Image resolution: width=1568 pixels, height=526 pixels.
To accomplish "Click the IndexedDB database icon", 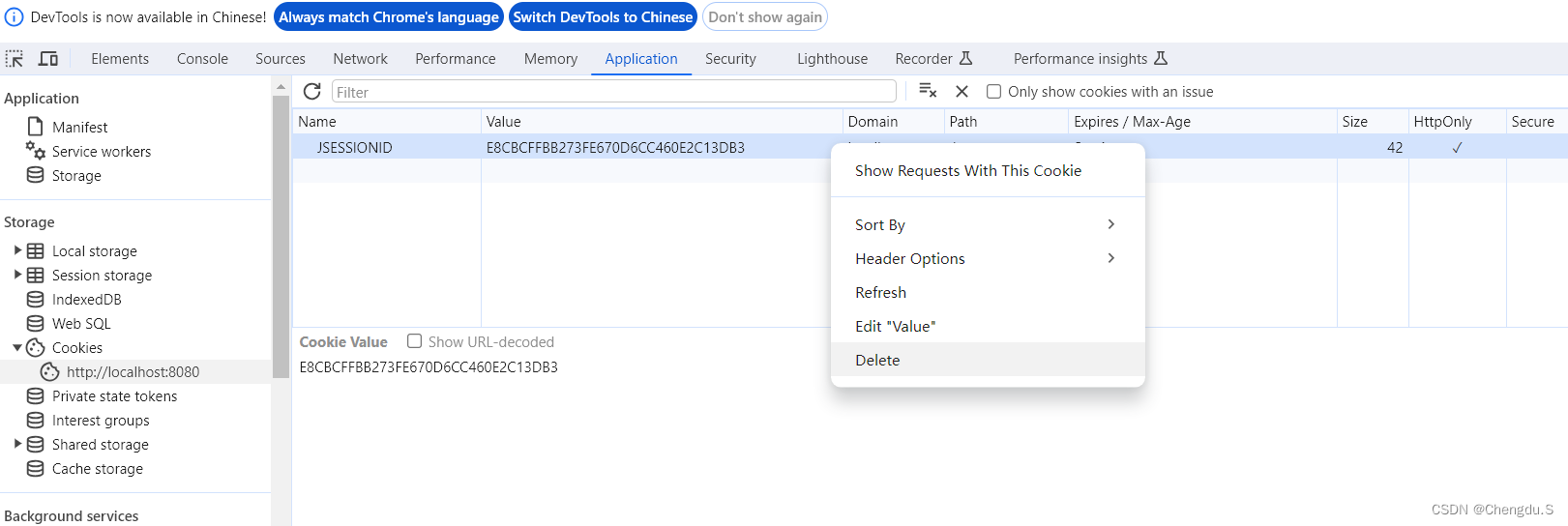I will click(x=36, y=299).
